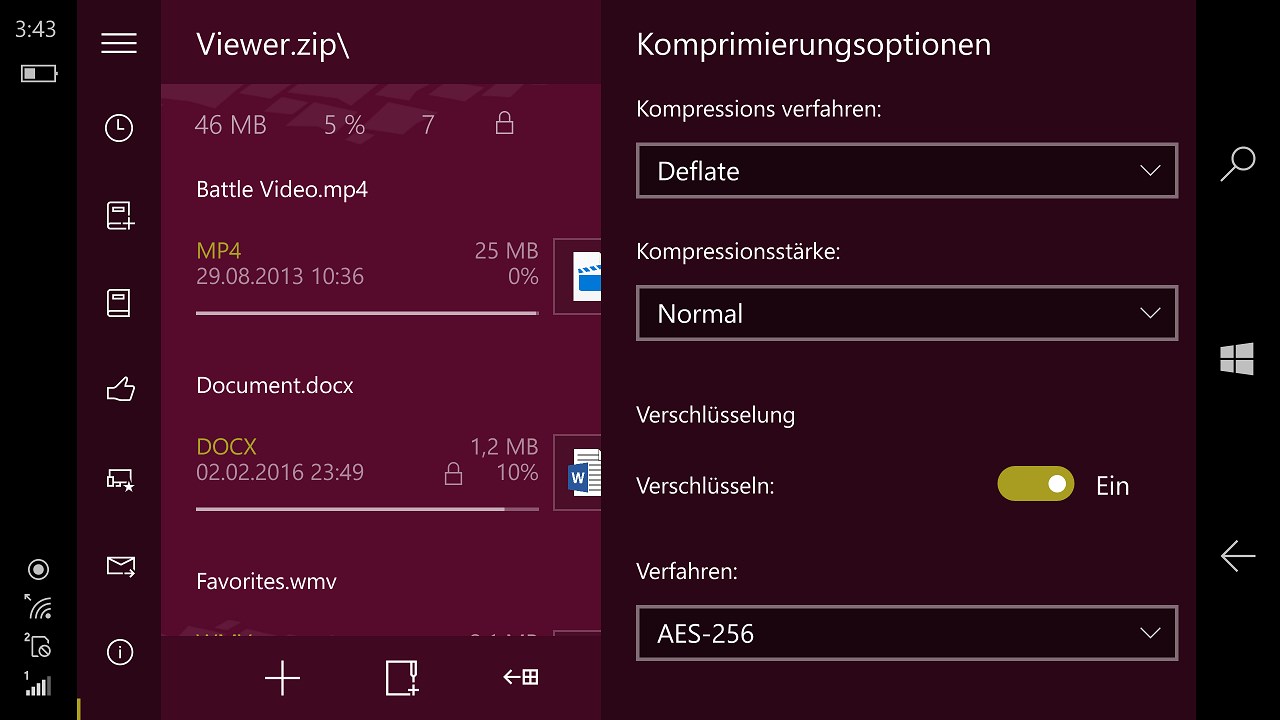Click the Battle Video.mp4 progress bar
This screenshot has width=1280, height=720.
pyautogui.click(x=366, y=314)
